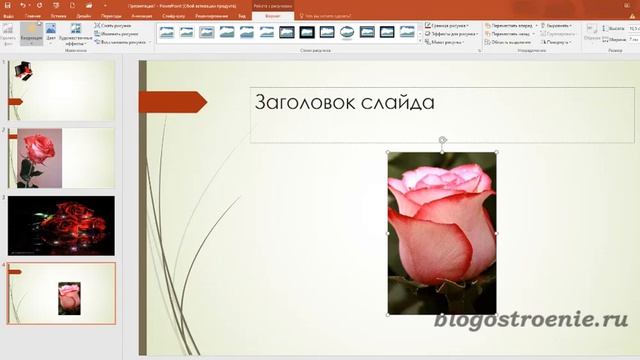Switch to the Переходы tab
640x360 pixels.
(111, 16)
